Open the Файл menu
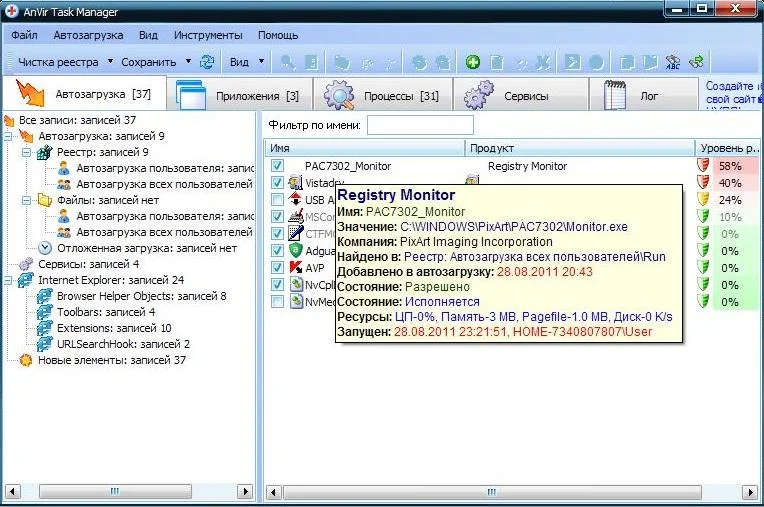 pos(24,35)
